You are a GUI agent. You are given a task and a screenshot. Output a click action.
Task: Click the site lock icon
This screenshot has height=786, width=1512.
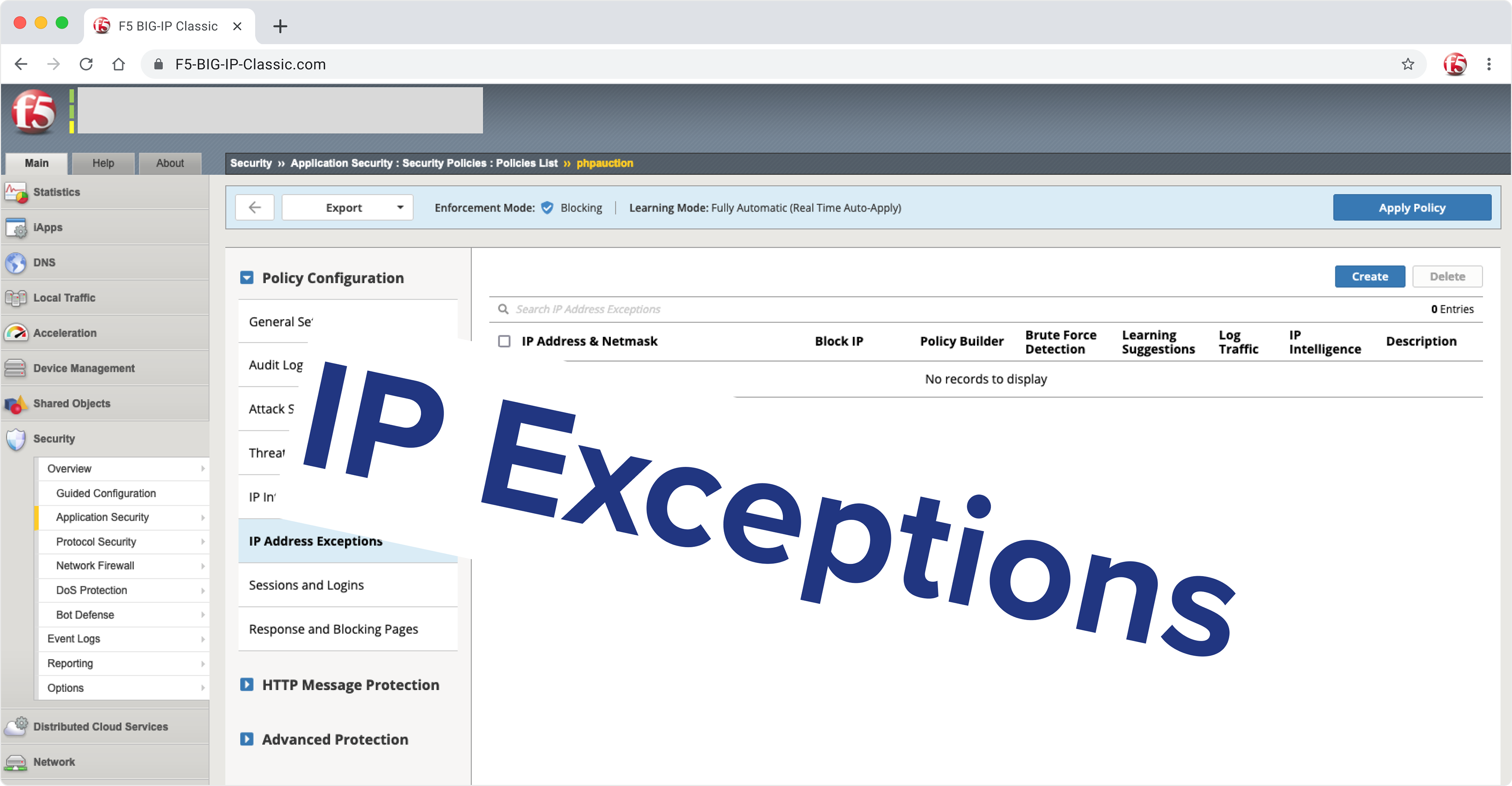pyautogui.click(x=158, y=64)
